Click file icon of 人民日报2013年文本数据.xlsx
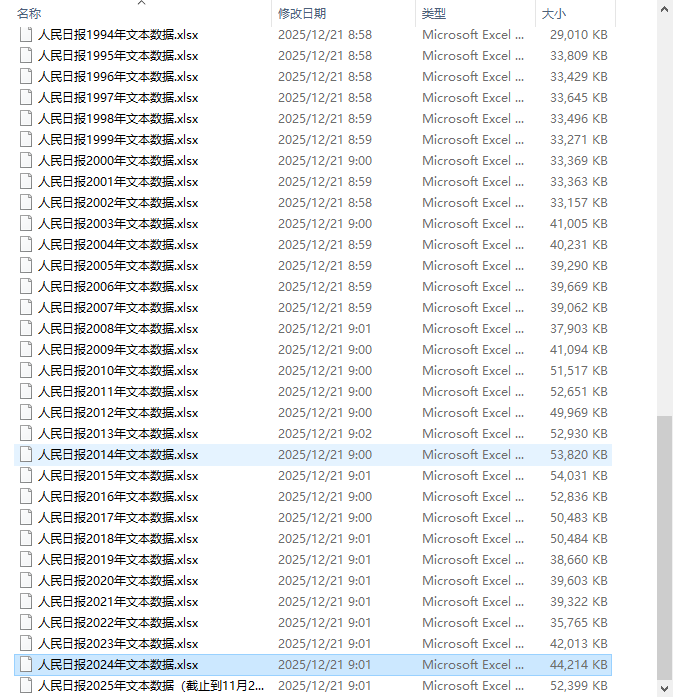Image resolution: width=673 pixels, height=697 pixels. [26, 434]
